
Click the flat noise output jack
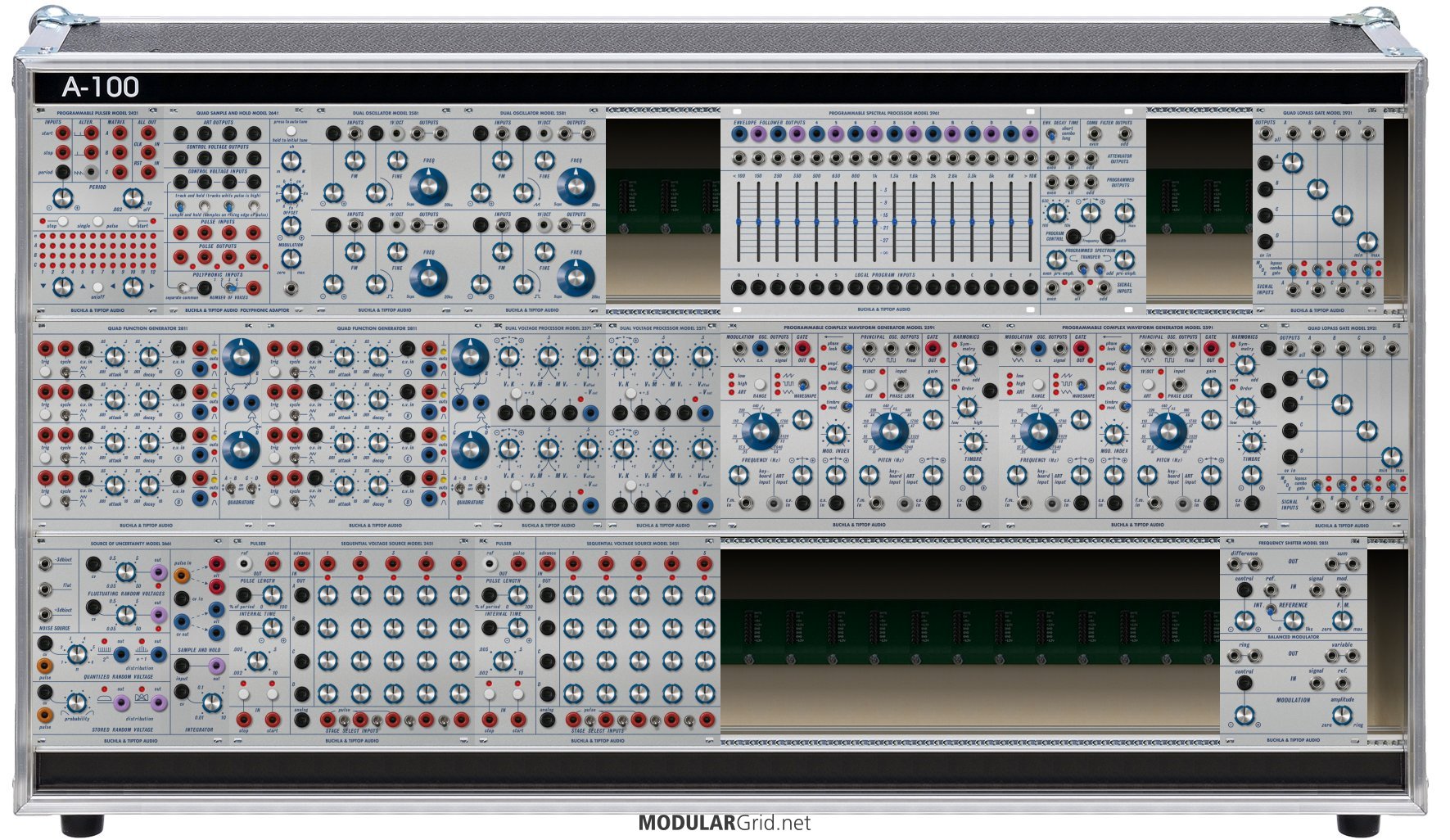pyautogui.click(x=44, y=589)
